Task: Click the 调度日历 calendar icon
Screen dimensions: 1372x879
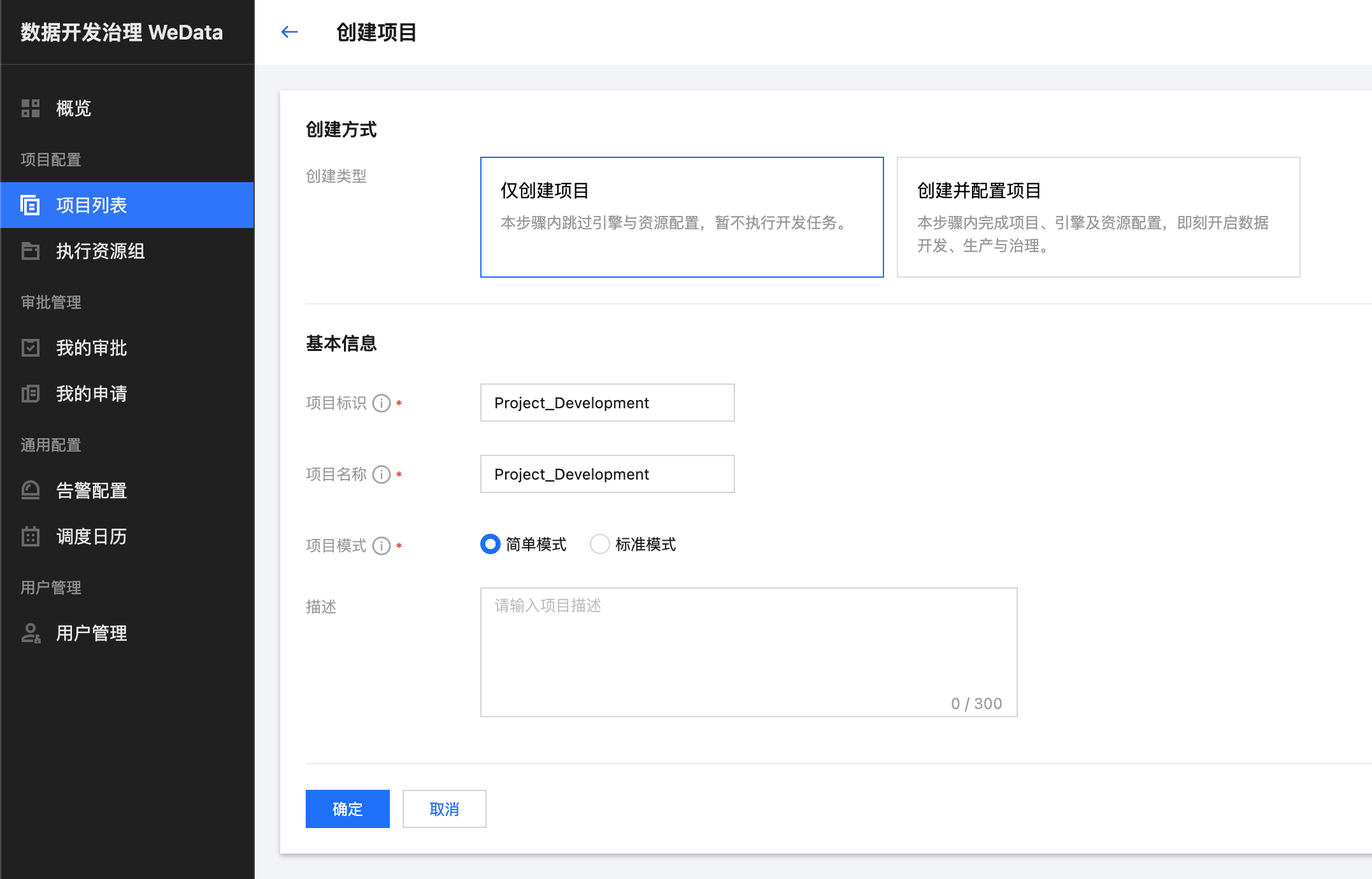Action: pos(31,536)
